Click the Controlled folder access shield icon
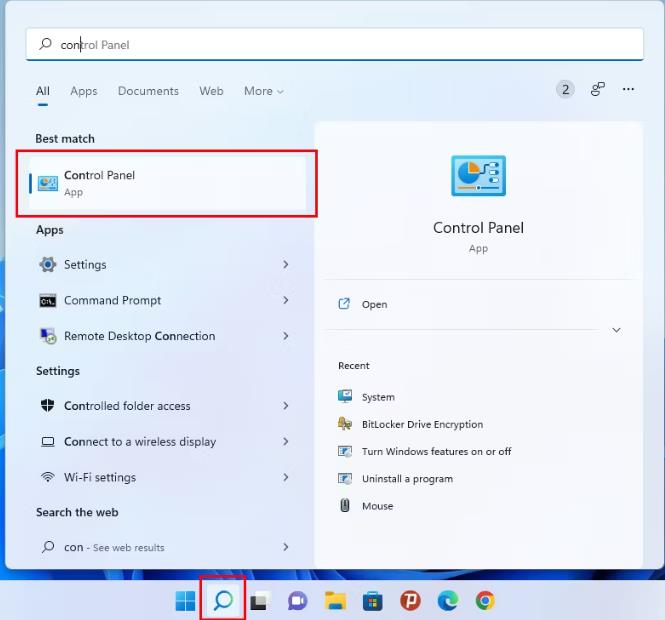The image size is (665, 620). tap(48, 406)
